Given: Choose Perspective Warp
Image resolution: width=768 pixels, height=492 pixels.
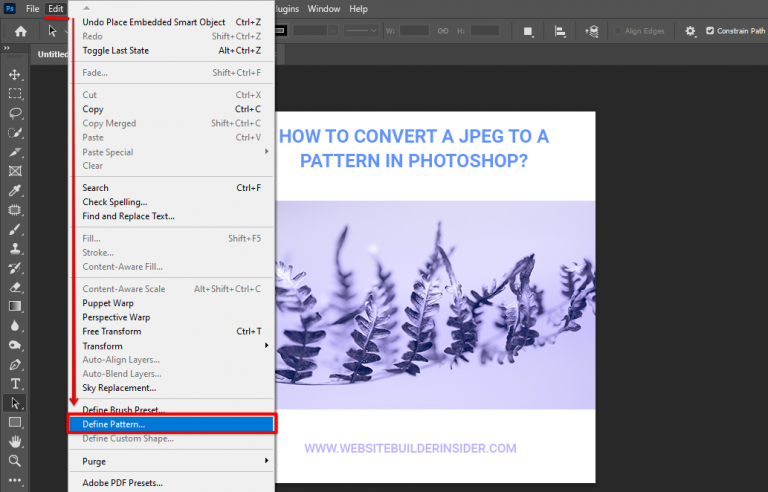Looking at the screenshot, I should 171,317.
